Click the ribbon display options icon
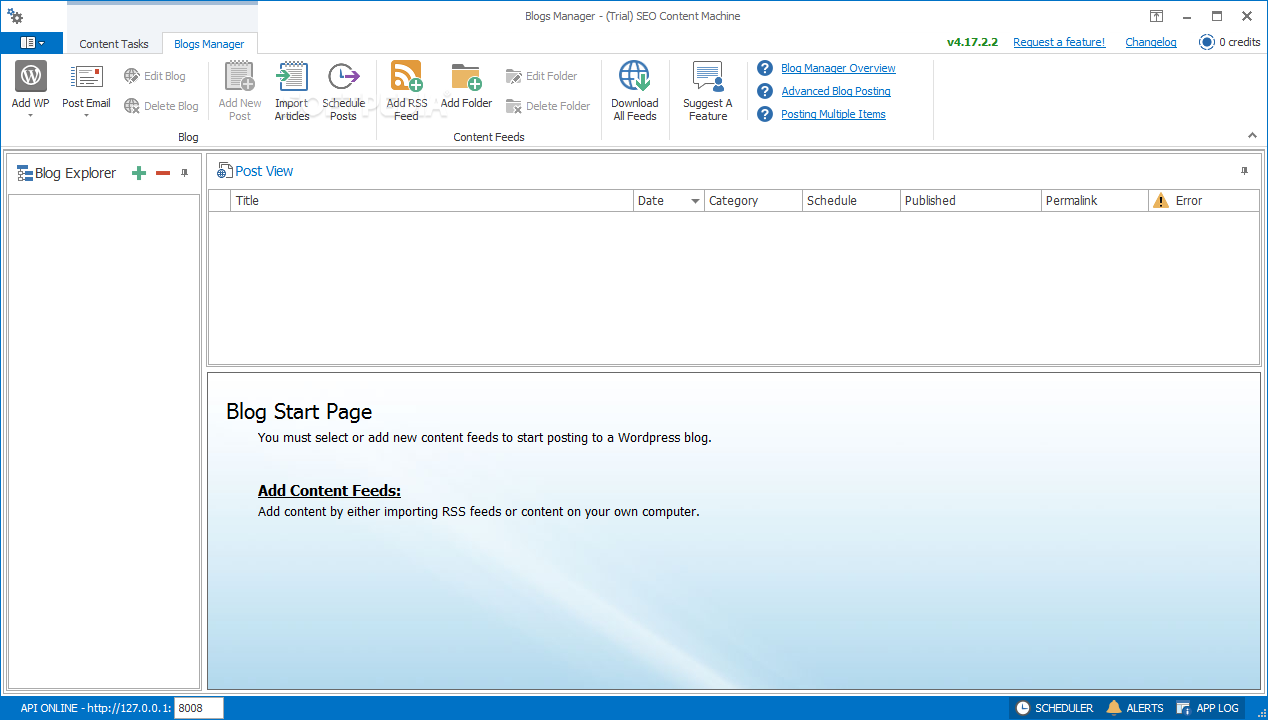This screenshot has width=1268, height=720. [x=1156, y=16]
